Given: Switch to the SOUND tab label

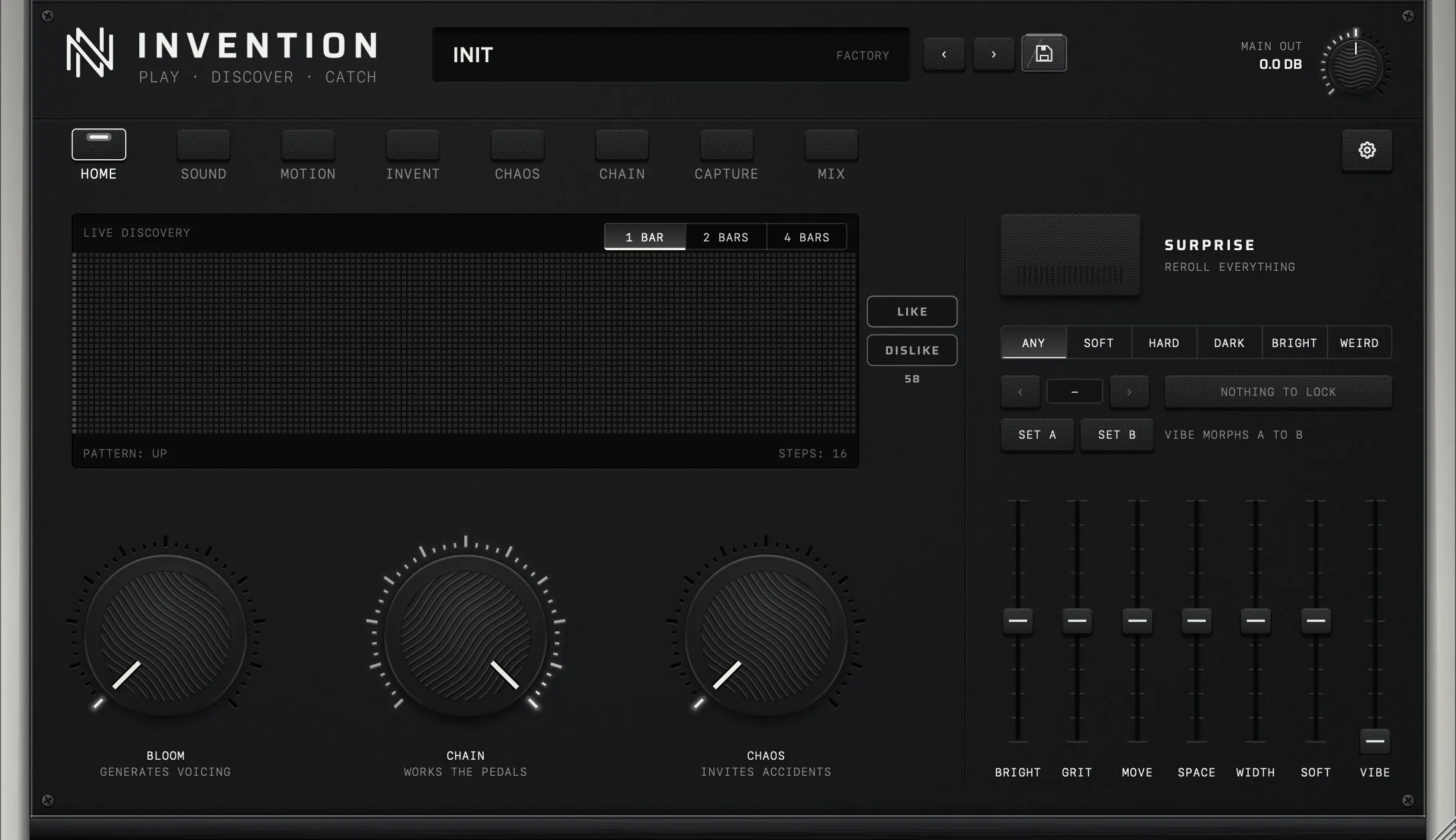Looking at the screenshot, I should pos(203,174).
